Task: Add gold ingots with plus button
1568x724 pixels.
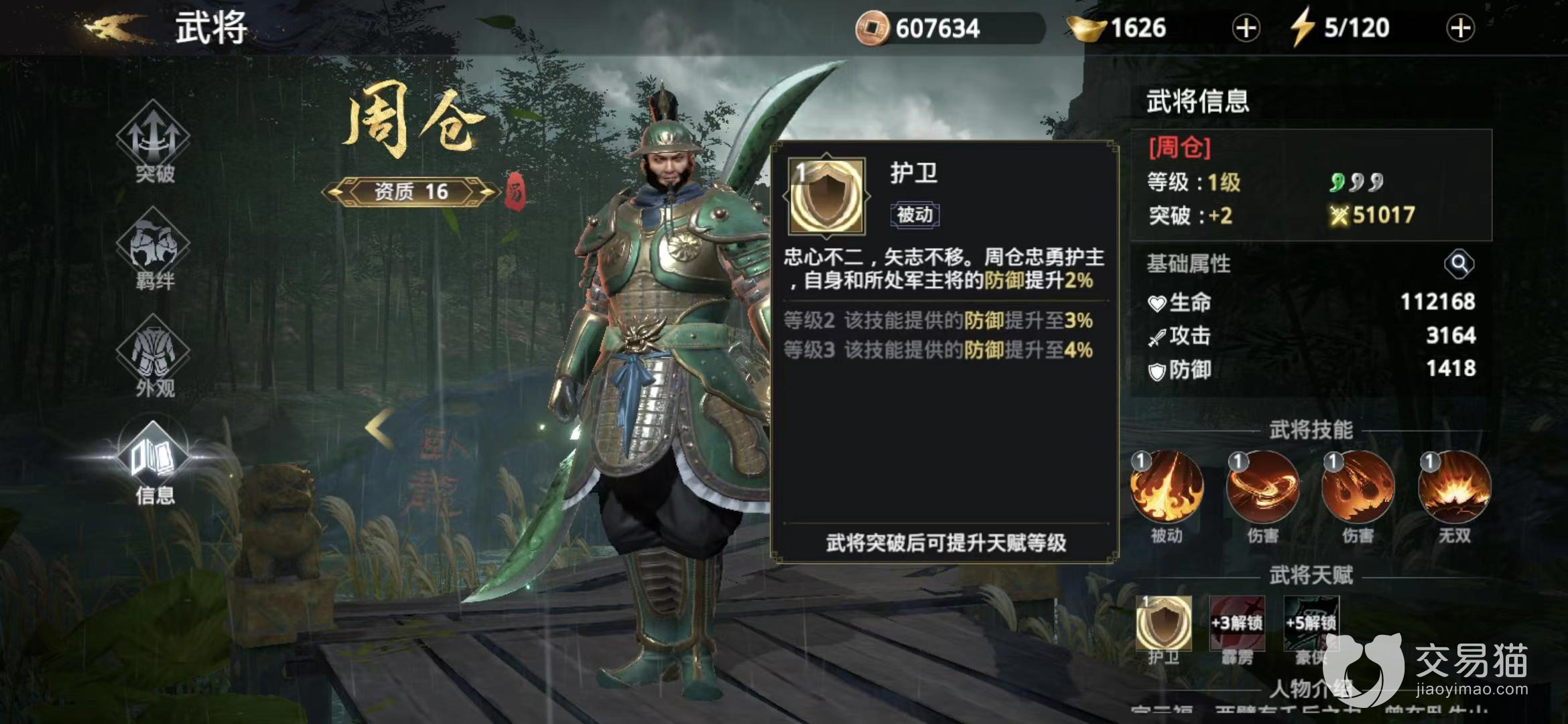Action: point(1246,28)
